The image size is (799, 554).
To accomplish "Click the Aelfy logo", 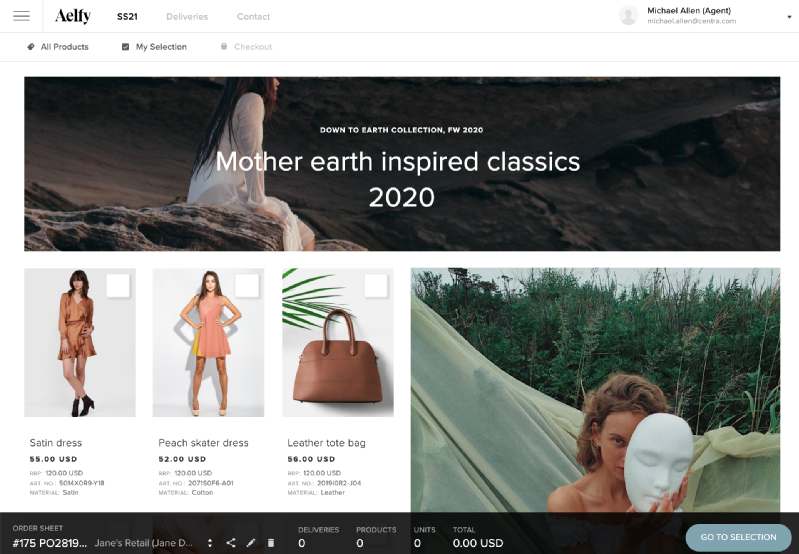I will click(x=73, y=16).
